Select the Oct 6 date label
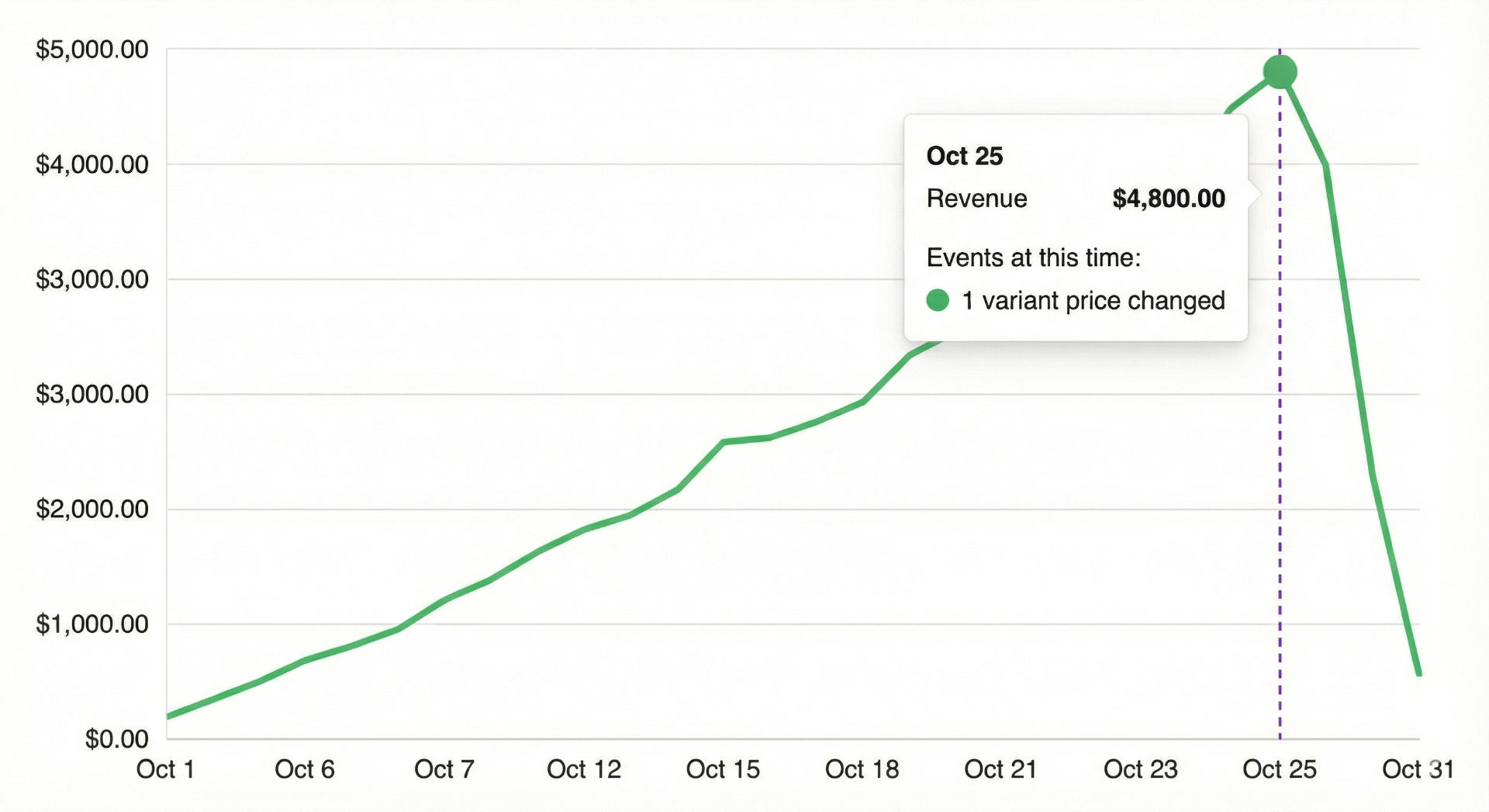Image resolution: width=1489 pixels, height=812 pixels. click(x=305, y=769)
